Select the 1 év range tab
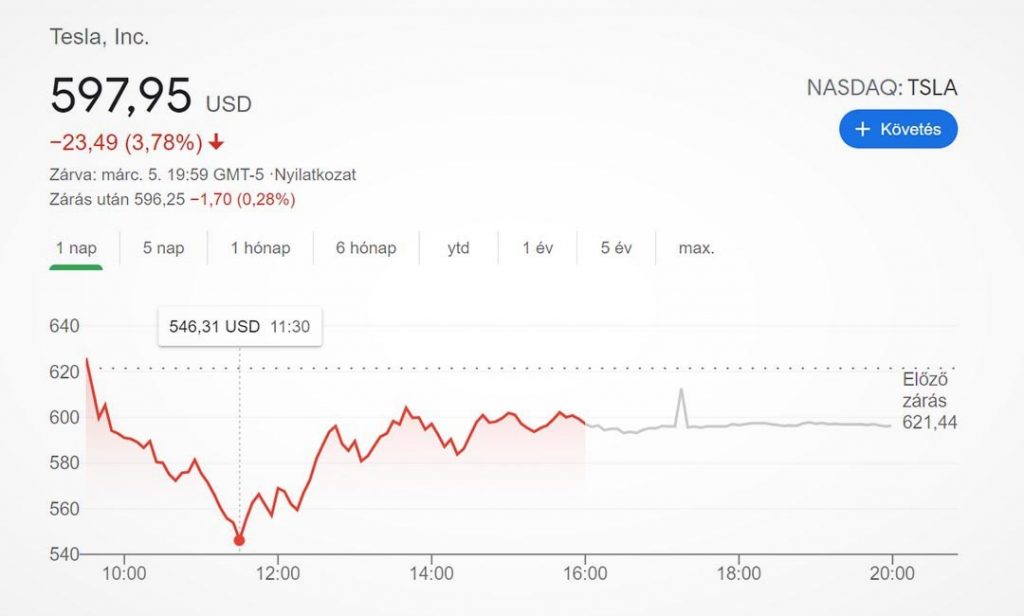 tap(538, 248)
